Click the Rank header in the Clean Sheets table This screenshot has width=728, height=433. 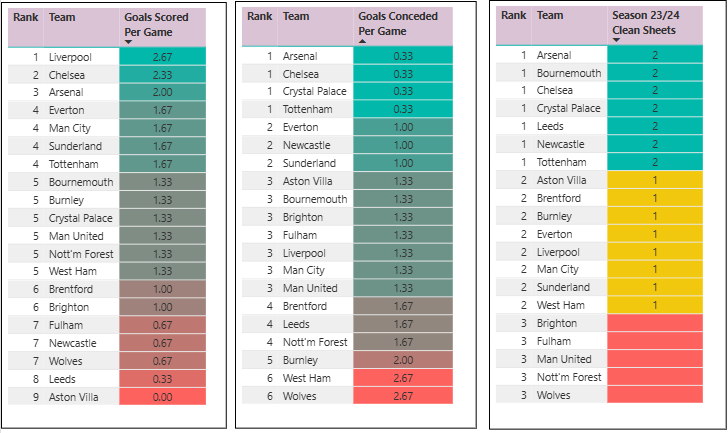[x=514, y=16]
